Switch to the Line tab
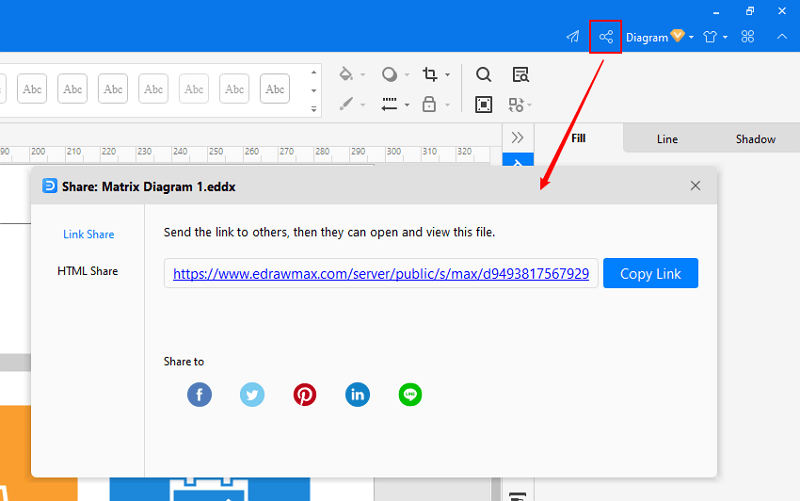Viewport: 800px width, 501px height. coord(667,139)
